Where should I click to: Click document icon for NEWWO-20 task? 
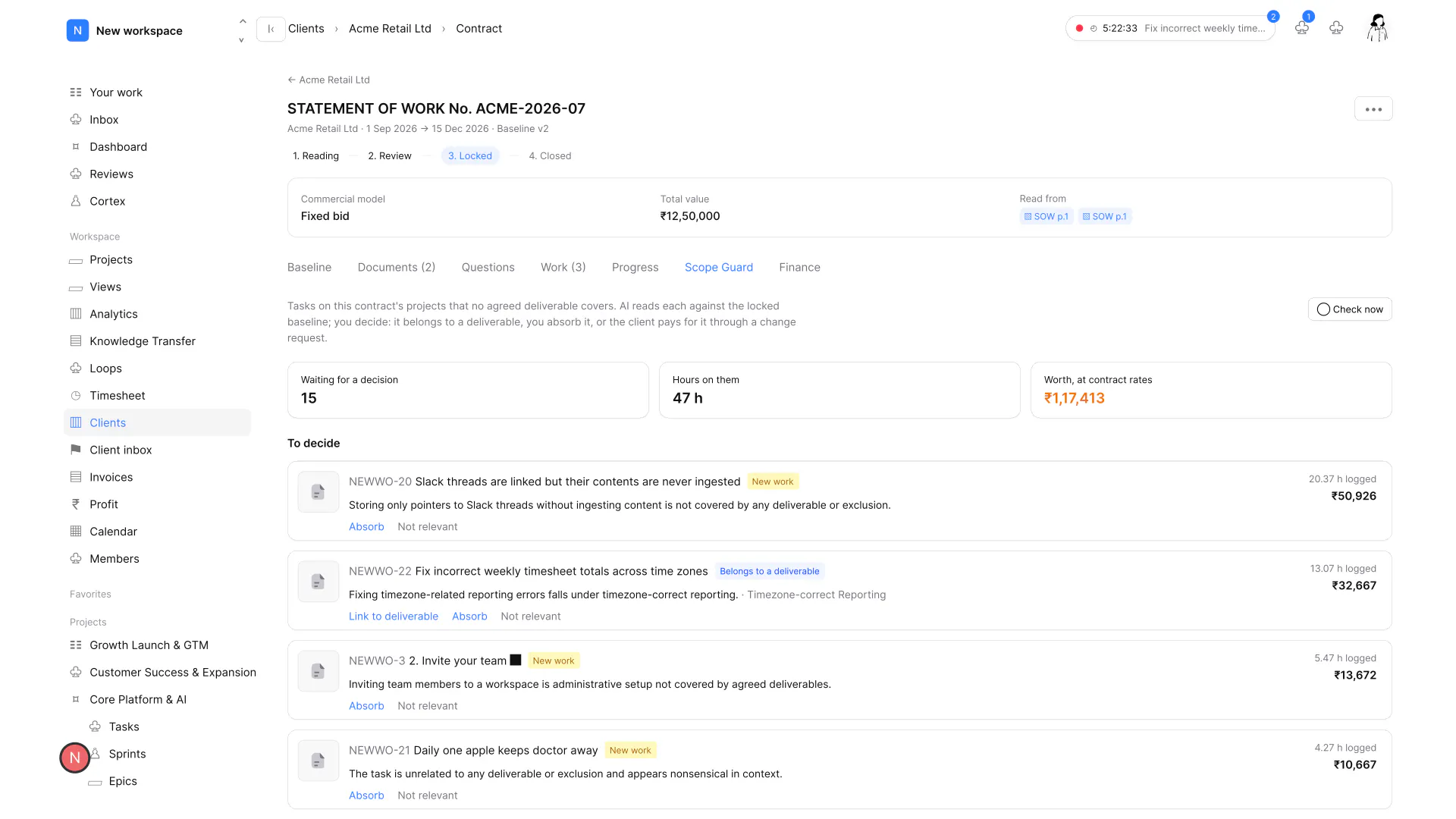click(x=318, y=492)
